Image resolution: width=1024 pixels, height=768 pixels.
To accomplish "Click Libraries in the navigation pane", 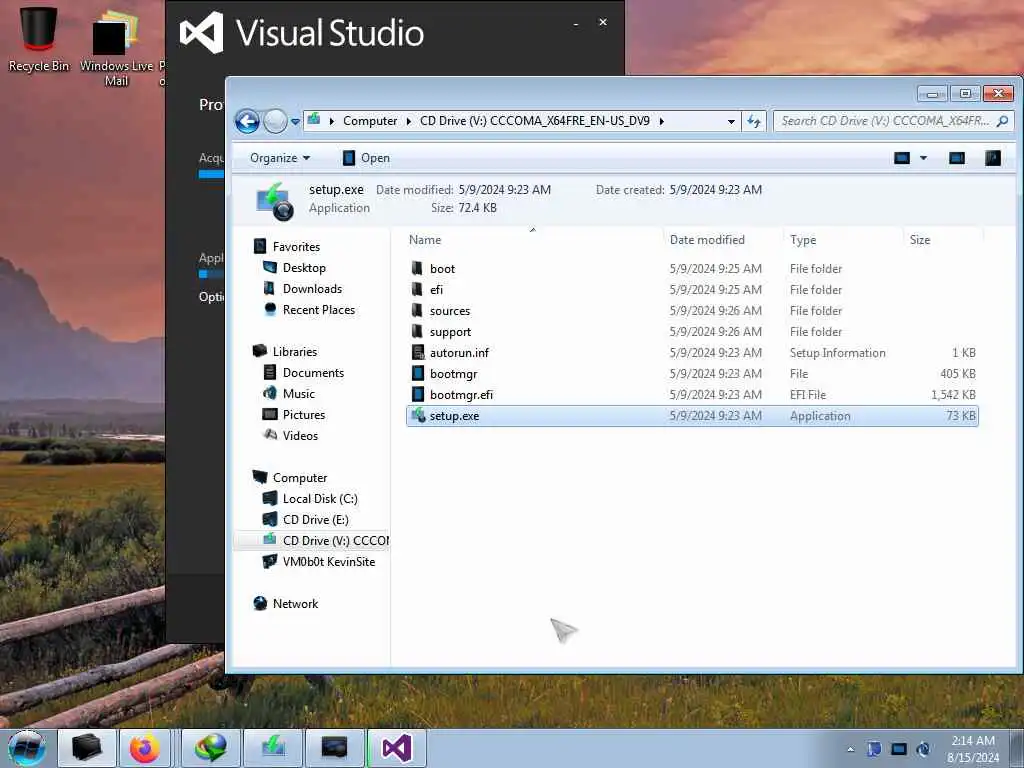I will click(295, 351).
